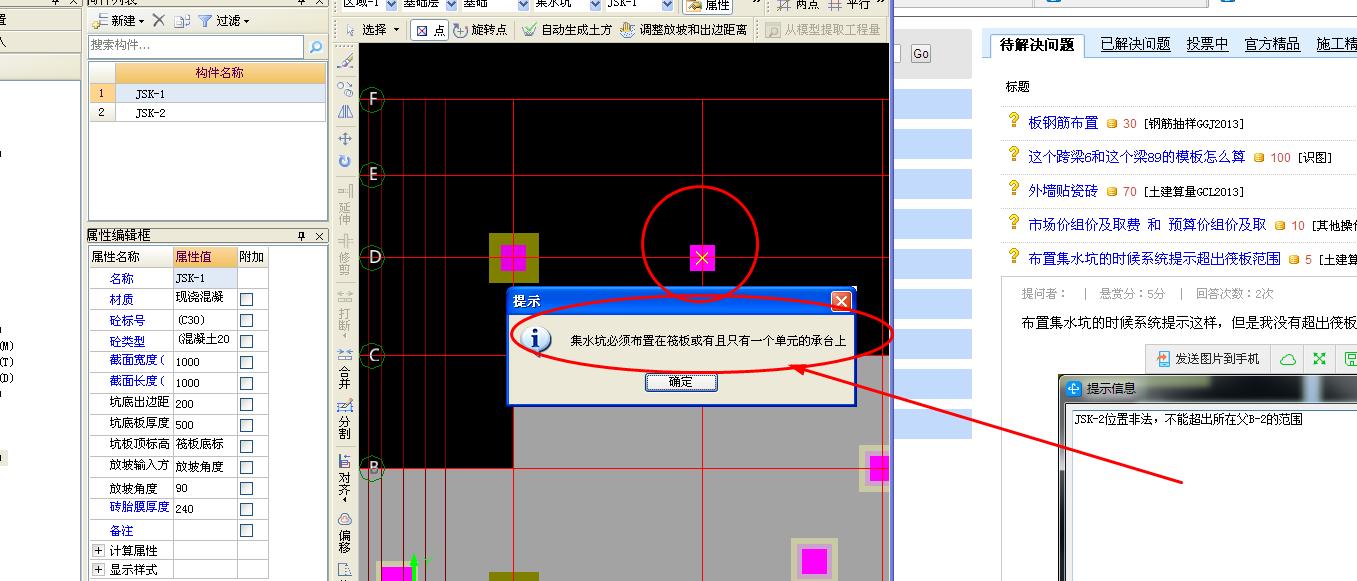Click 调整放坡和出边距离 tool
Image resolution: width=1357 pixels, height=581 pixels.
683,30
